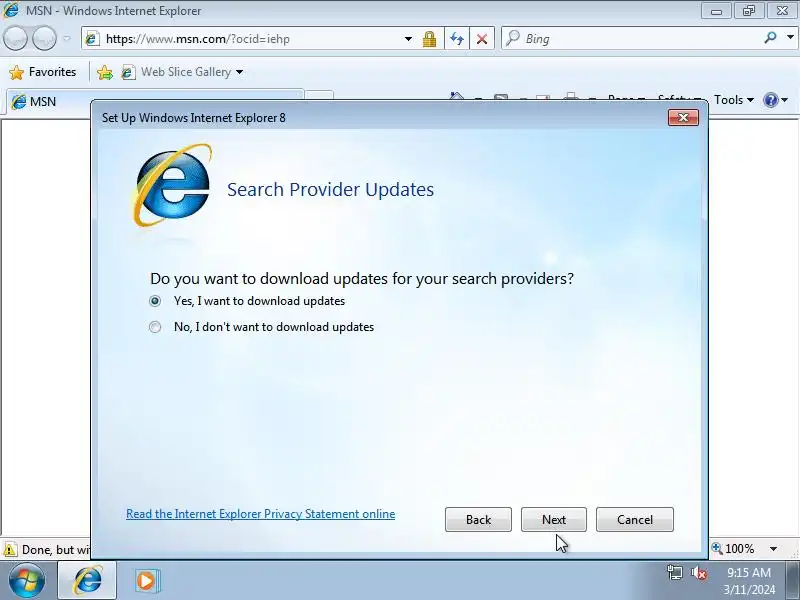Click the browser Back navigation button

[x=15, y=38]
